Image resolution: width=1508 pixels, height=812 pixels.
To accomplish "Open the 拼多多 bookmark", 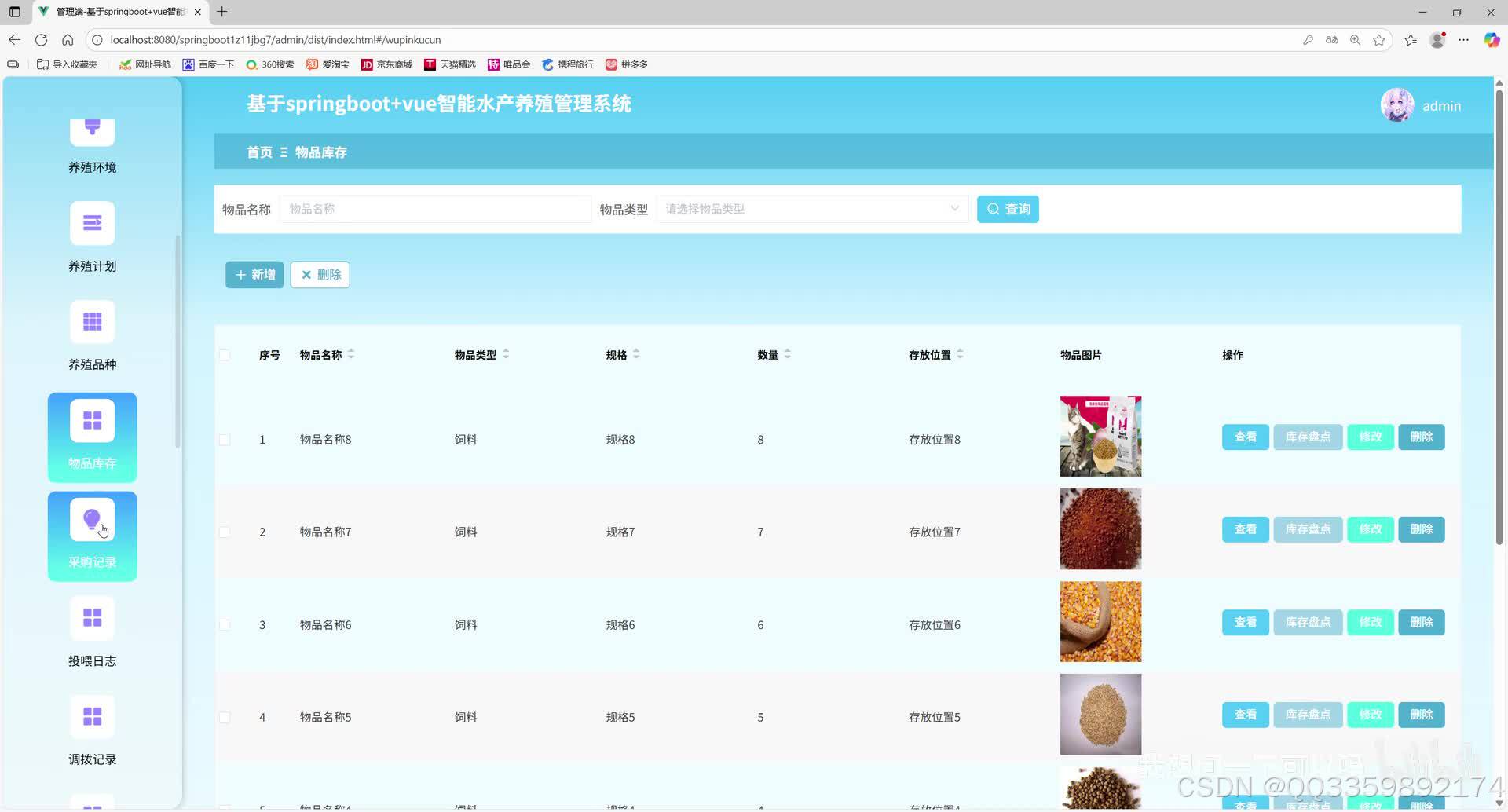I will point(626,64).
